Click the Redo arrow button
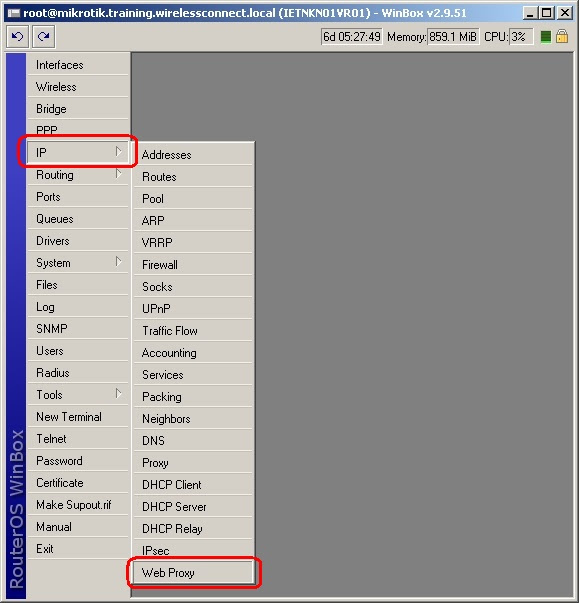This screenshot has height=603, width=579. coord(43,37)
